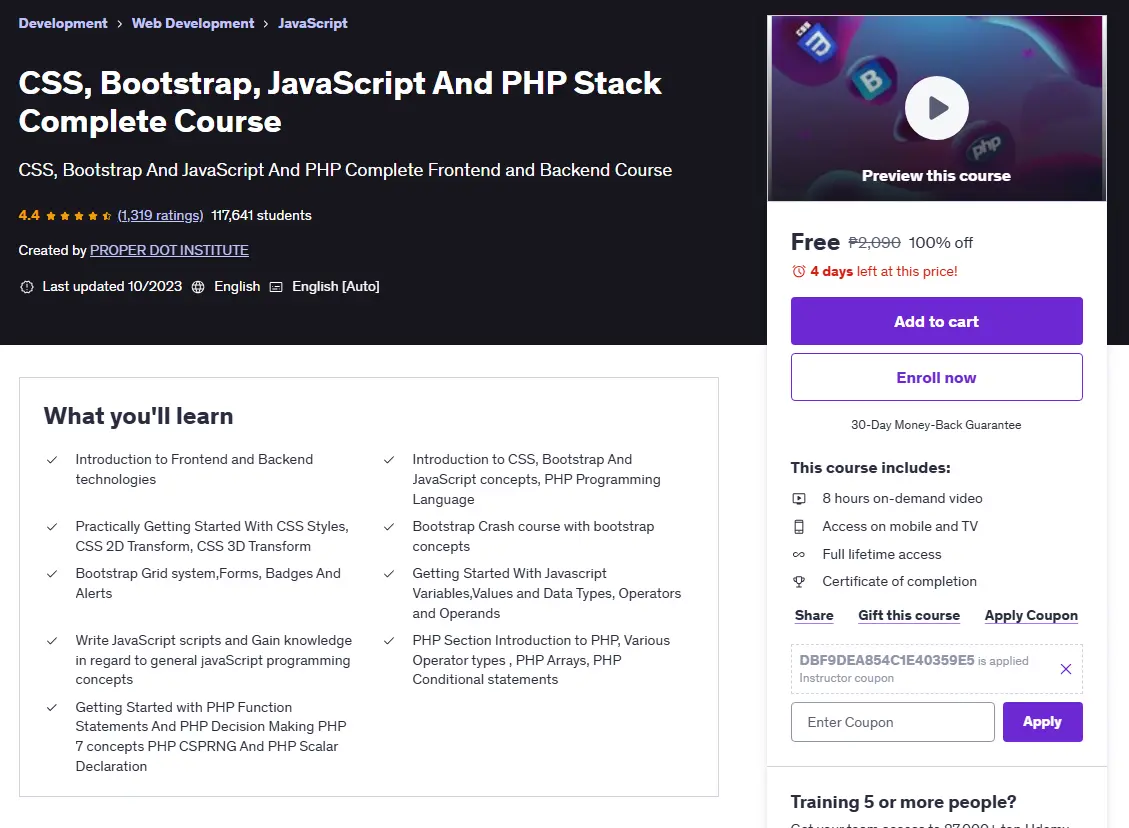The width and height of the screenshot is (1129, 828).
Task: Click the Add to cart button
Action: (936, 321)
